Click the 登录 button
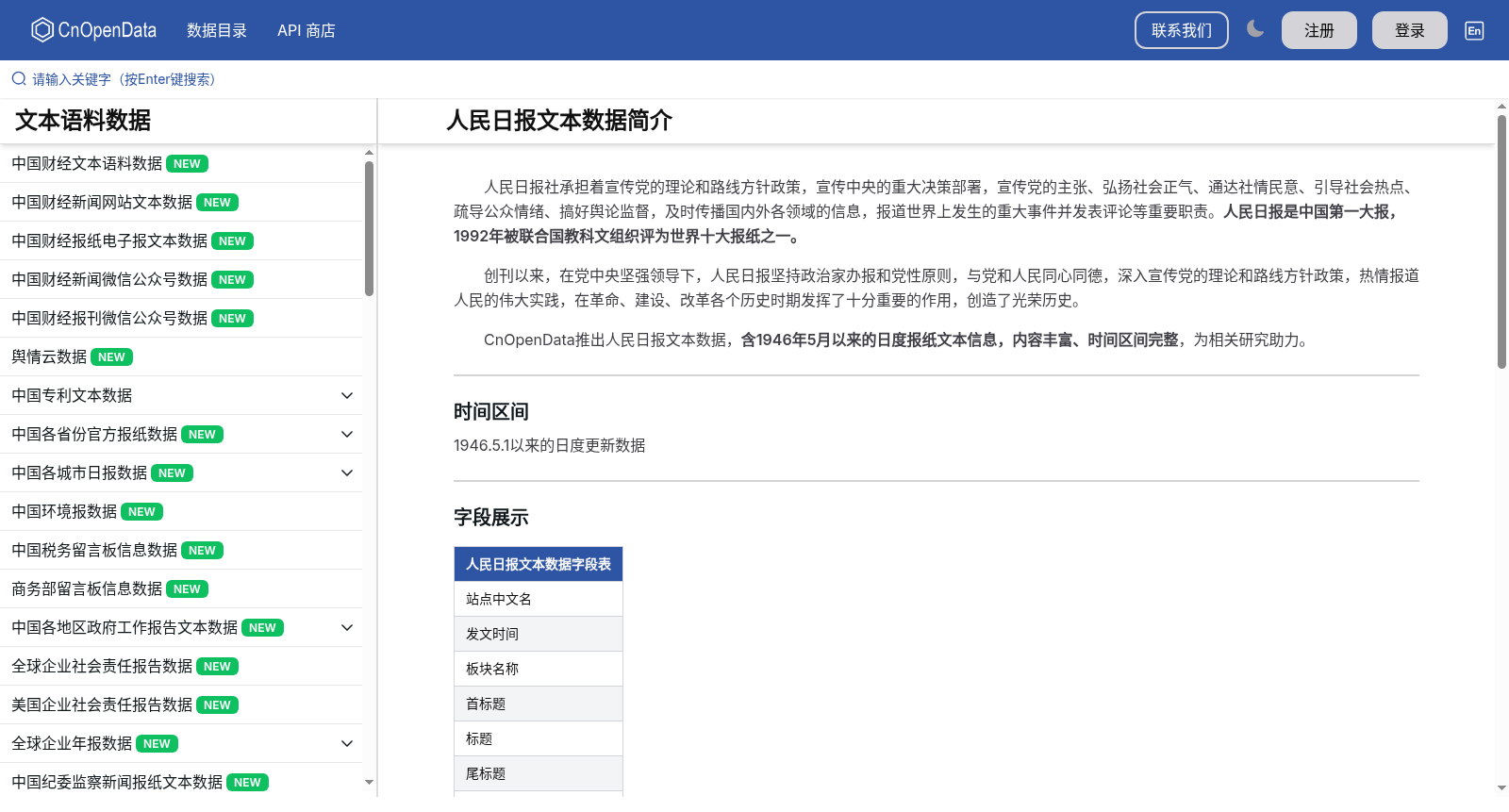Image resolution: width=1509 pixels, height=812 pixels. (x=1410, y=30)
